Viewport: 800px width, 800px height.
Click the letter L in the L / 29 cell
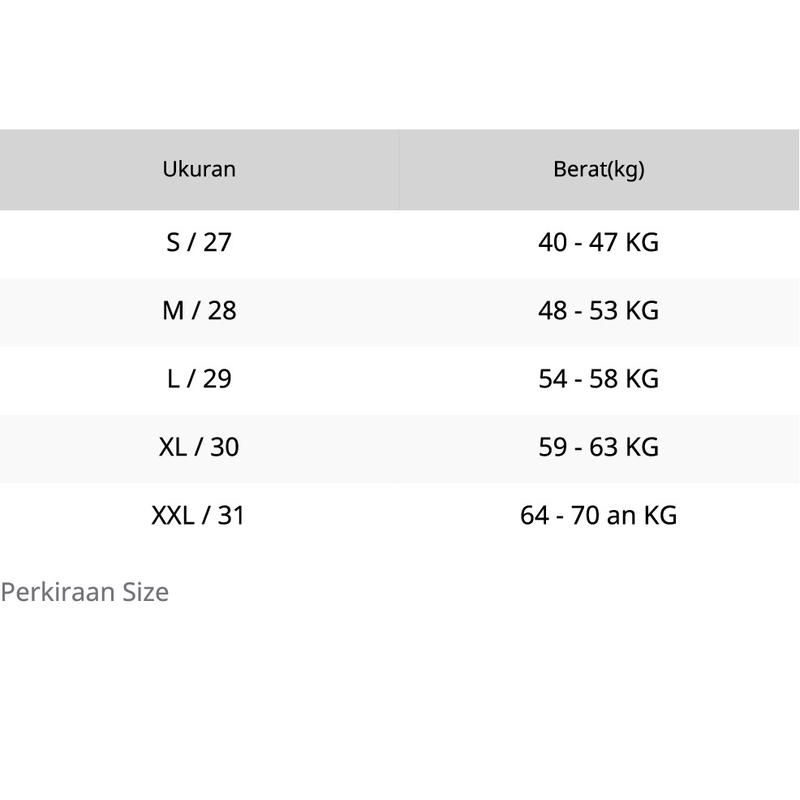(x=173, y=379)
